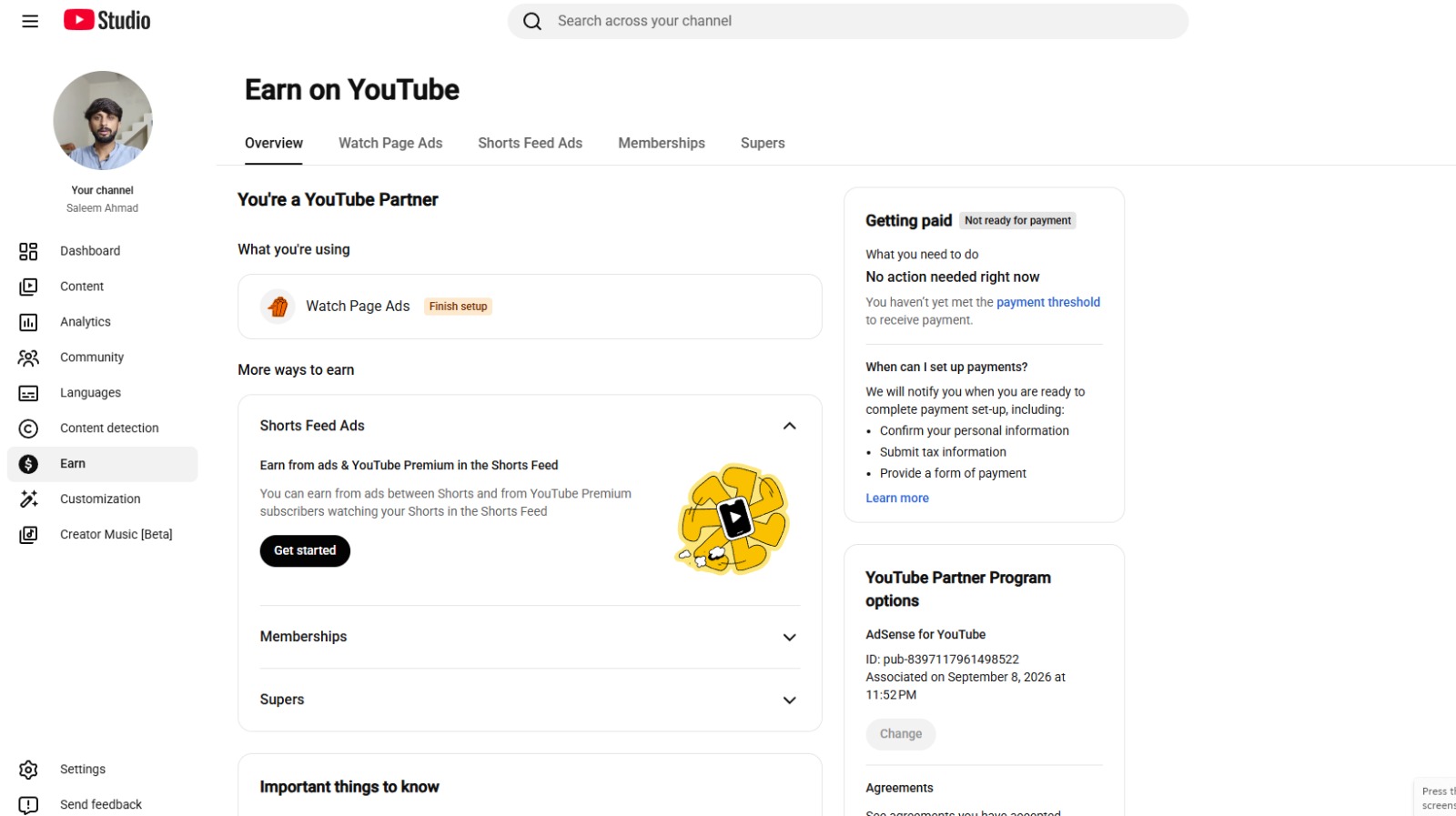Click the Saleem Ahmad channel name

pyautogui.click(x=102, y=208)
